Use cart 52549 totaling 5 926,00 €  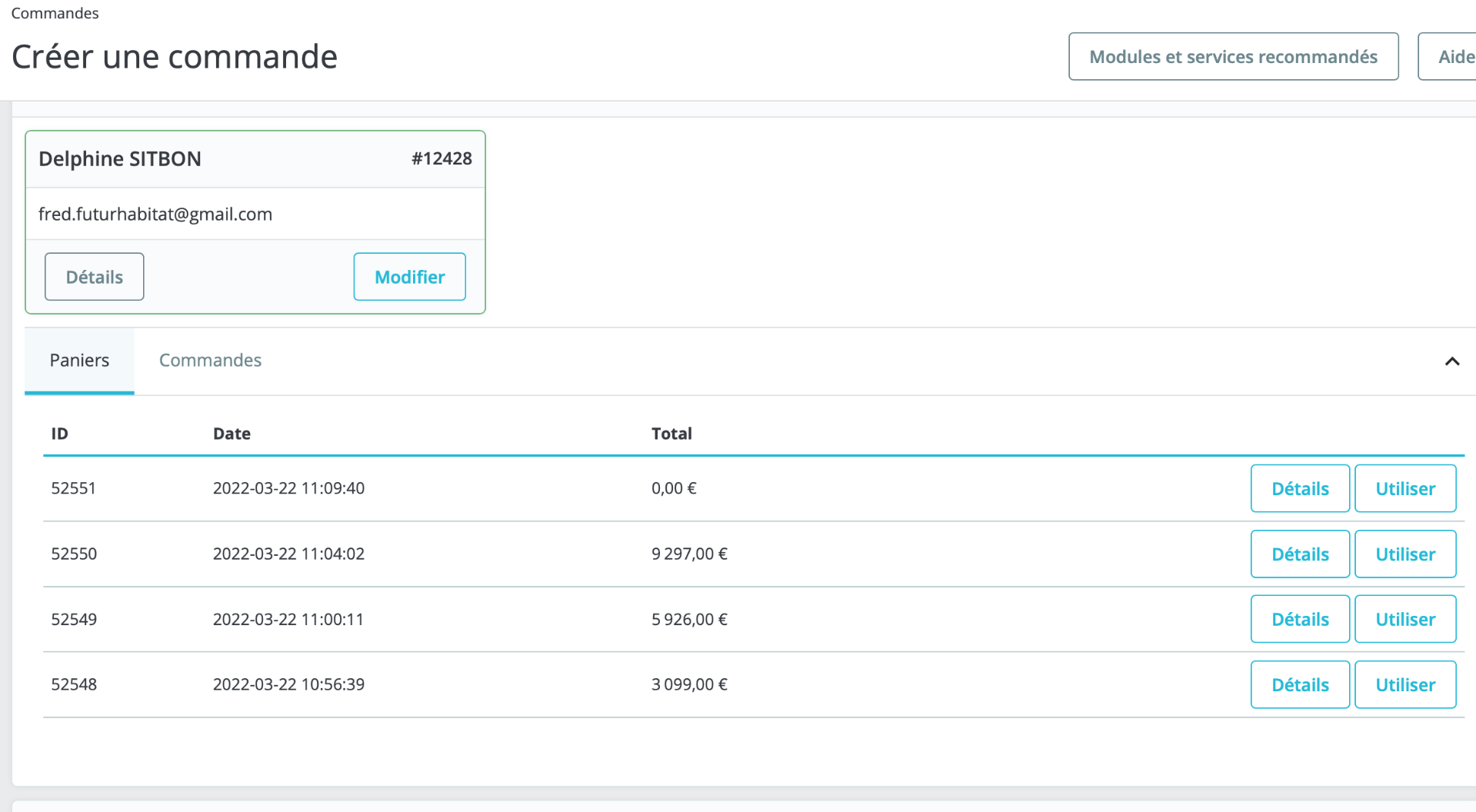point(1404,619)
